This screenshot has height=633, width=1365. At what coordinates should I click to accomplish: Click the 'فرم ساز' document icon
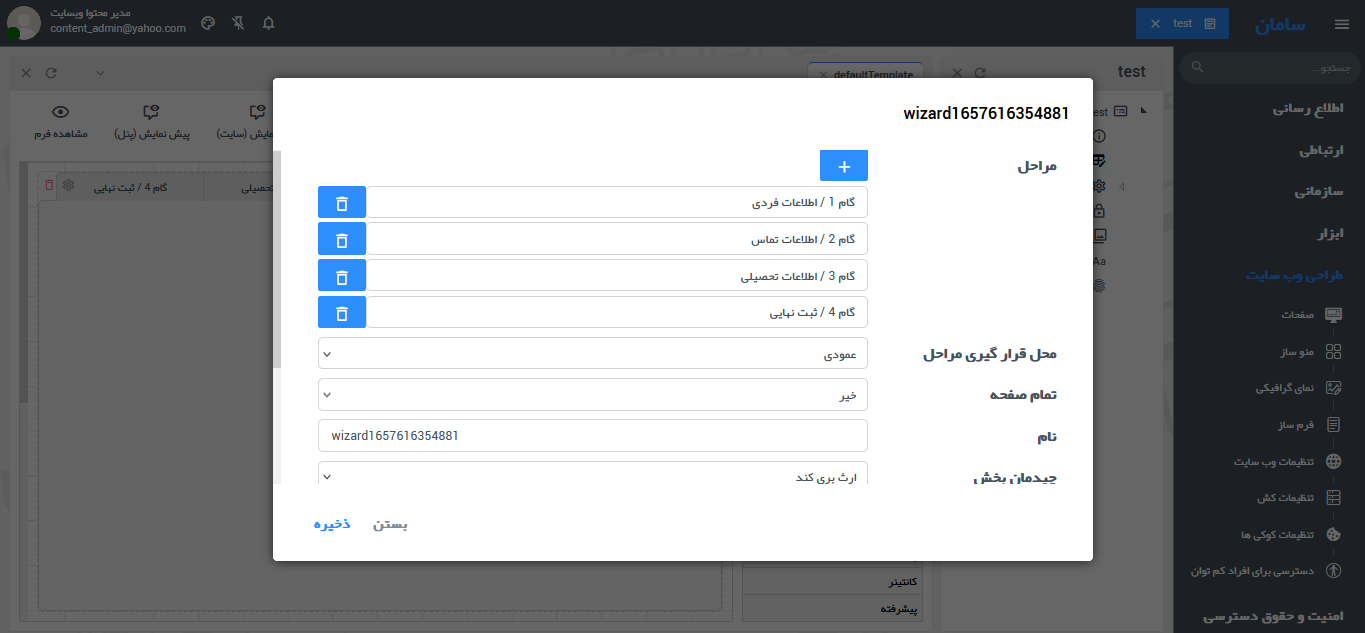[x=1333, y=425]
